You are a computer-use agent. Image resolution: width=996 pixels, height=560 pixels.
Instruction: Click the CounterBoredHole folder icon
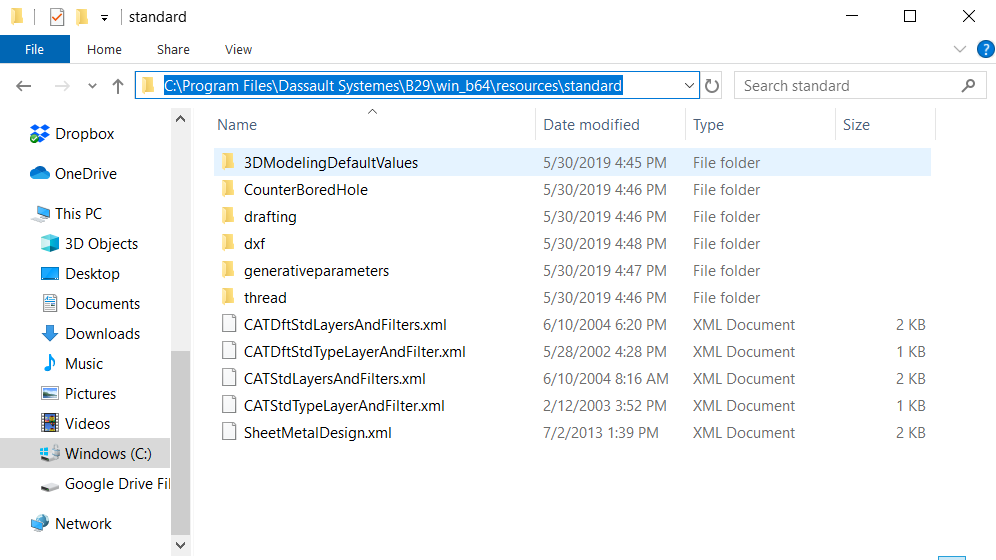229,189
